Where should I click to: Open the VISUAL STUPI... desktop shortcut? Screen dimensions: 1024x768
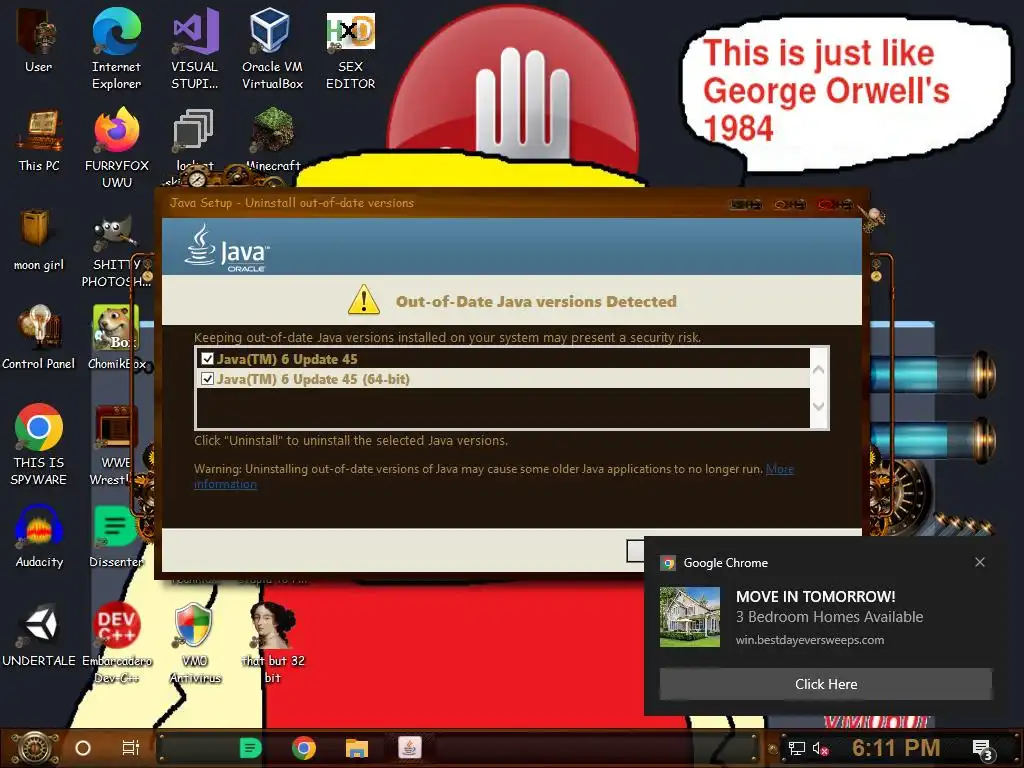click(195, 48)
